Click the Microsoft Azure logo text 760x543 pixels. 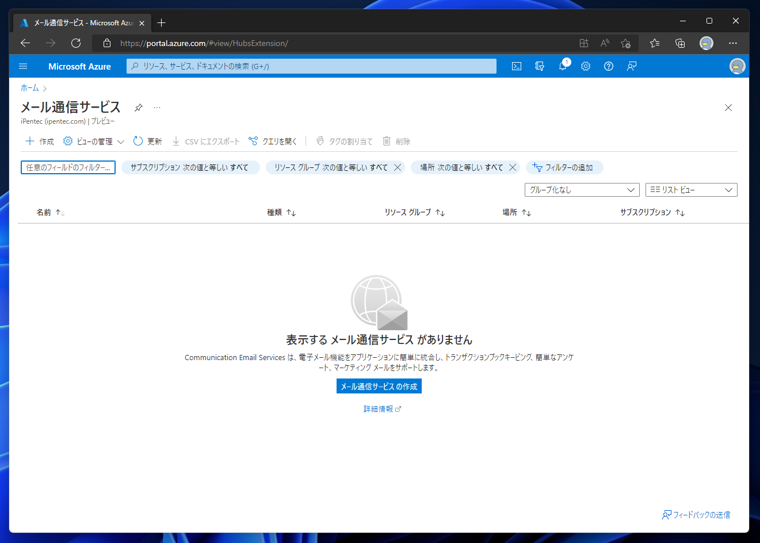pos(79,66)
